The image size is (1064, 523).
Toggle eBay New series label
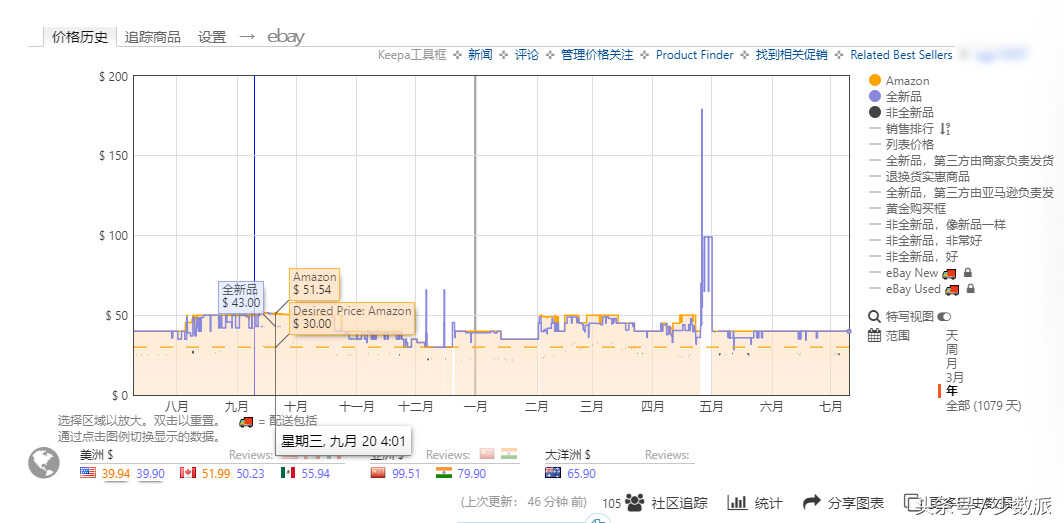tap(912, 273)
